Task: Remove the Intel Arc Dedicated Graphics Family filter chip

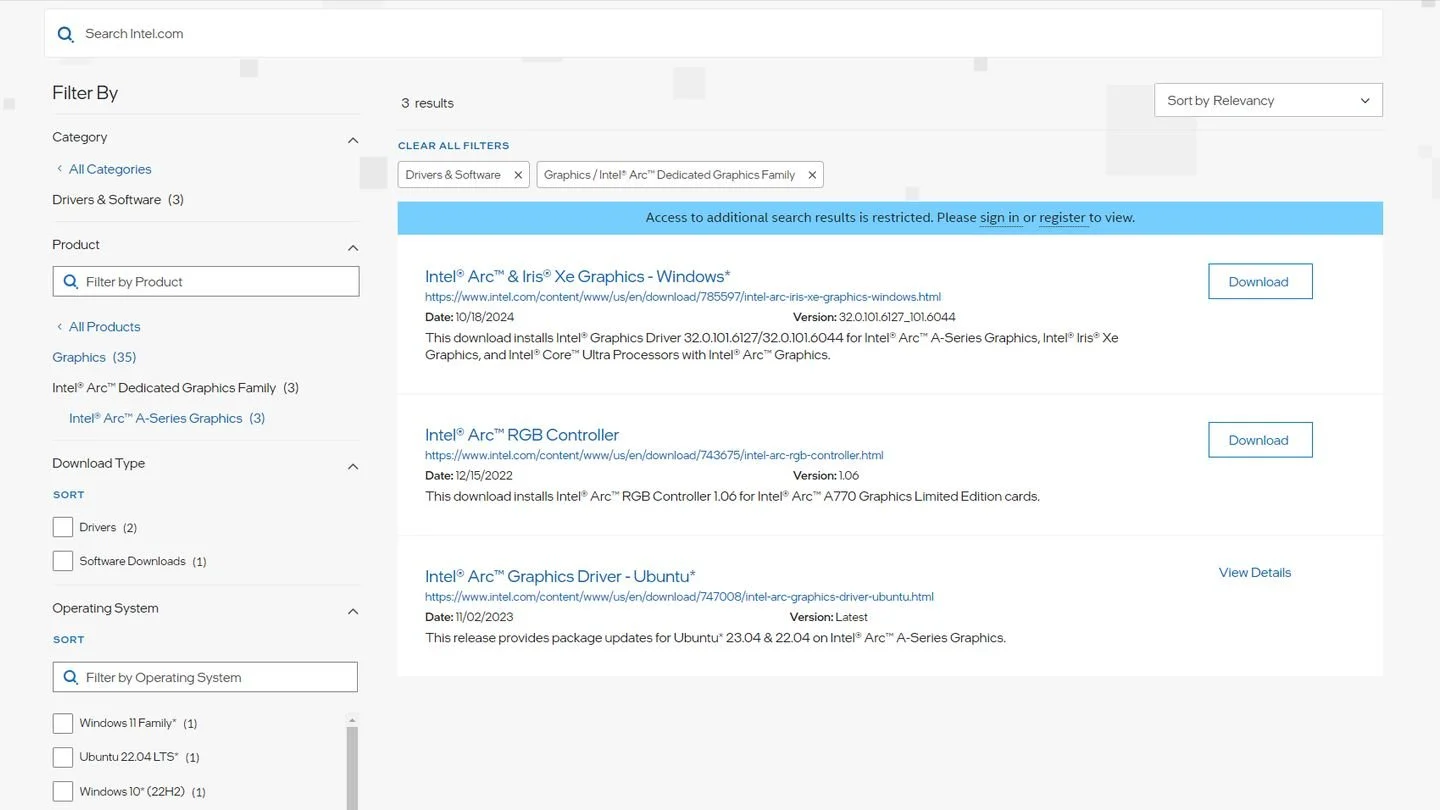Action: [x=812, y=175]
